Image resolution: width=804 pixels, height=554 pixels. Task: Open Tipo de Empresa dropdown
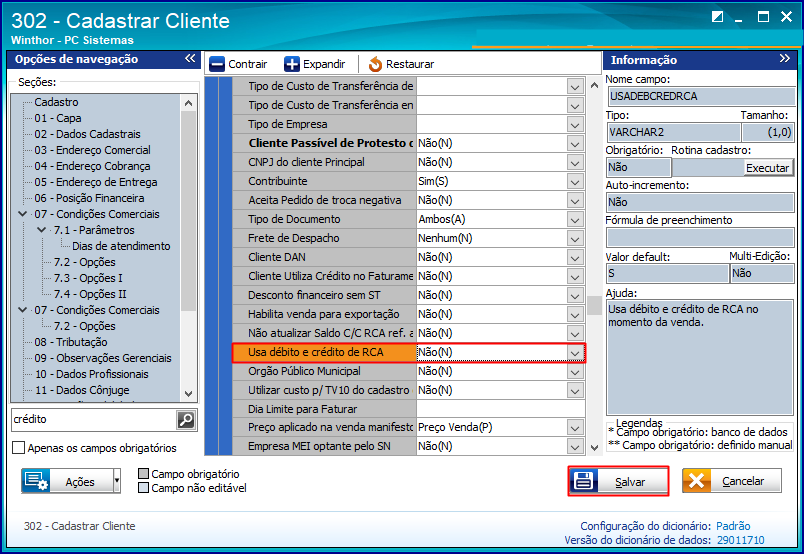click(575, 125)
